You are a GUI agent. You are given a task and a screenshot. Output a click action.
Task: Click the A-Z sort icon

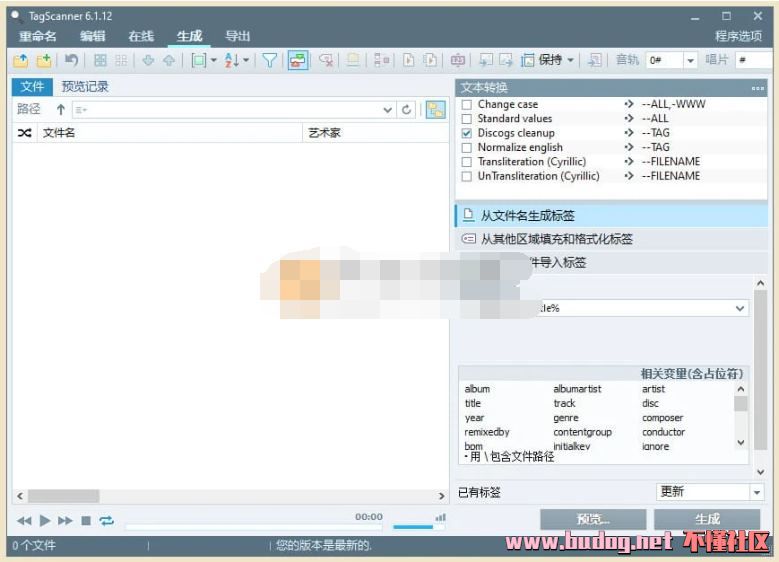232,61
